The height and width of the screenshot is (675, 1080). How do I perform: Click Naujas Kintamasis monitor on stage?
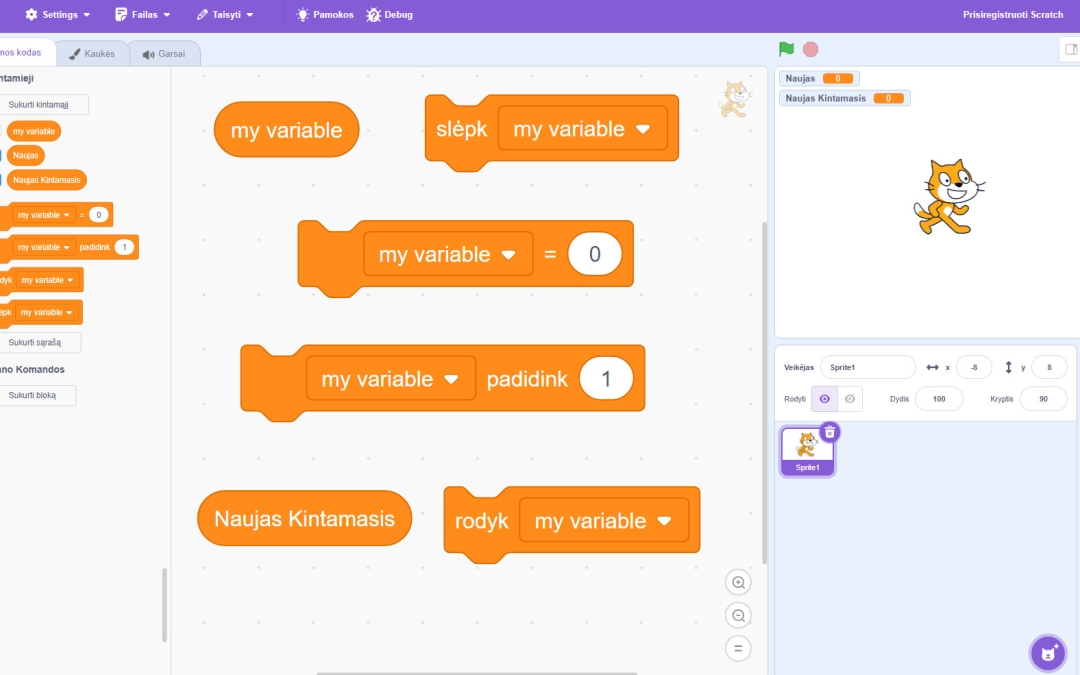click(844, 98)
